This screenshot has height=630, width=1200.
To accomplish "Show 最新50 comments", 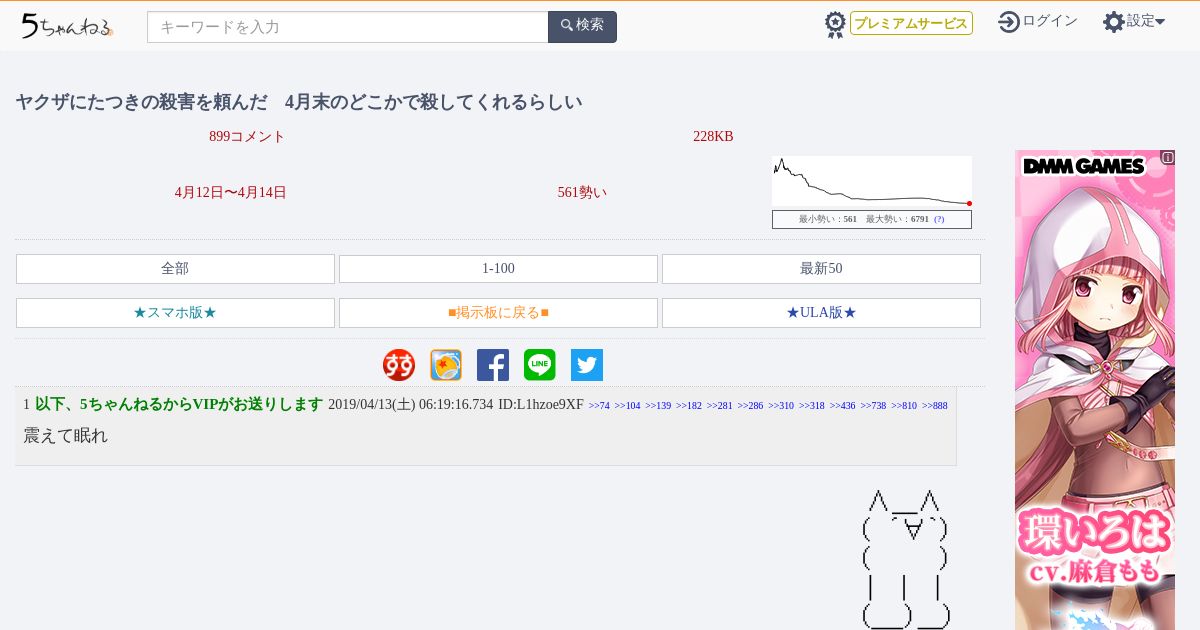I will click(821, 269).
